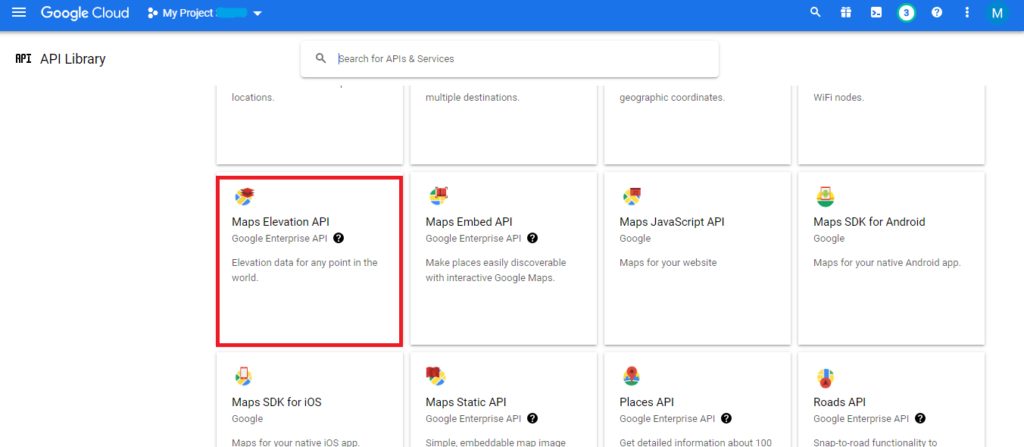Image resolution: width=1024 pixels, height=447 pixels.
Task: Click "Simple, embeddable map image" text
Action: [x=494, y=442]
